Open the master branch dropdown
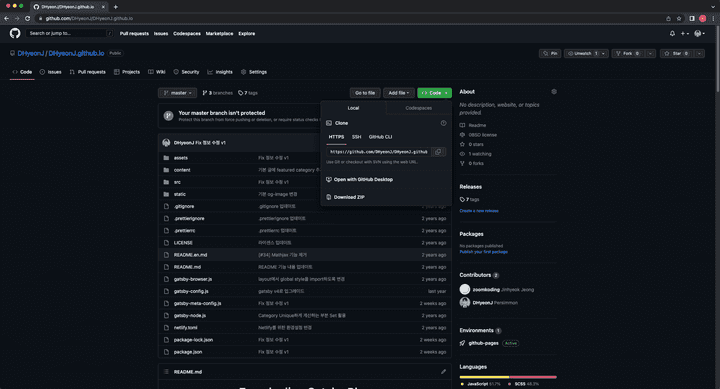The image size is (720, 389). point(178,93)
